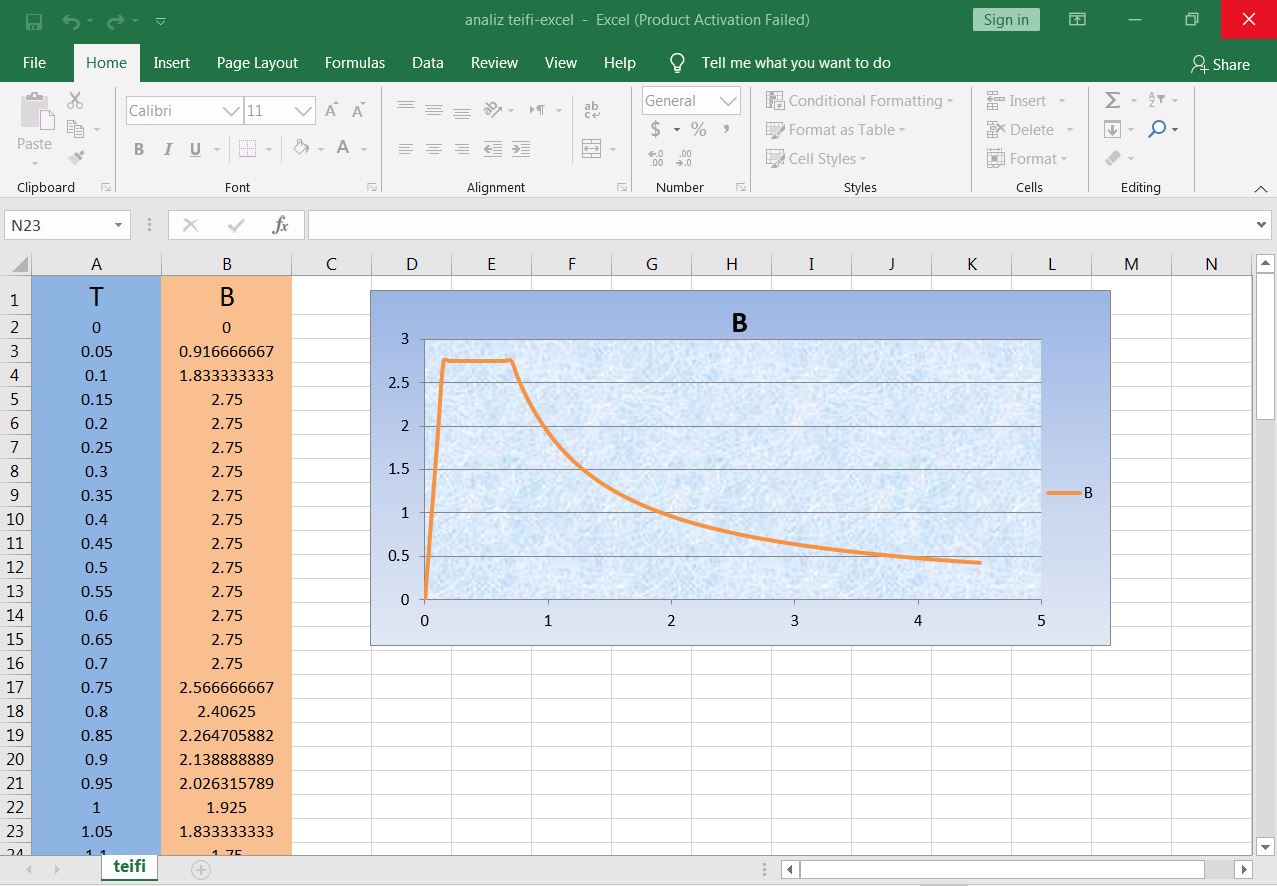The height and width of the screenshot is (886, 1277).
Task: Open the Calibri font name dropdown
Action: tap(231, 111)
